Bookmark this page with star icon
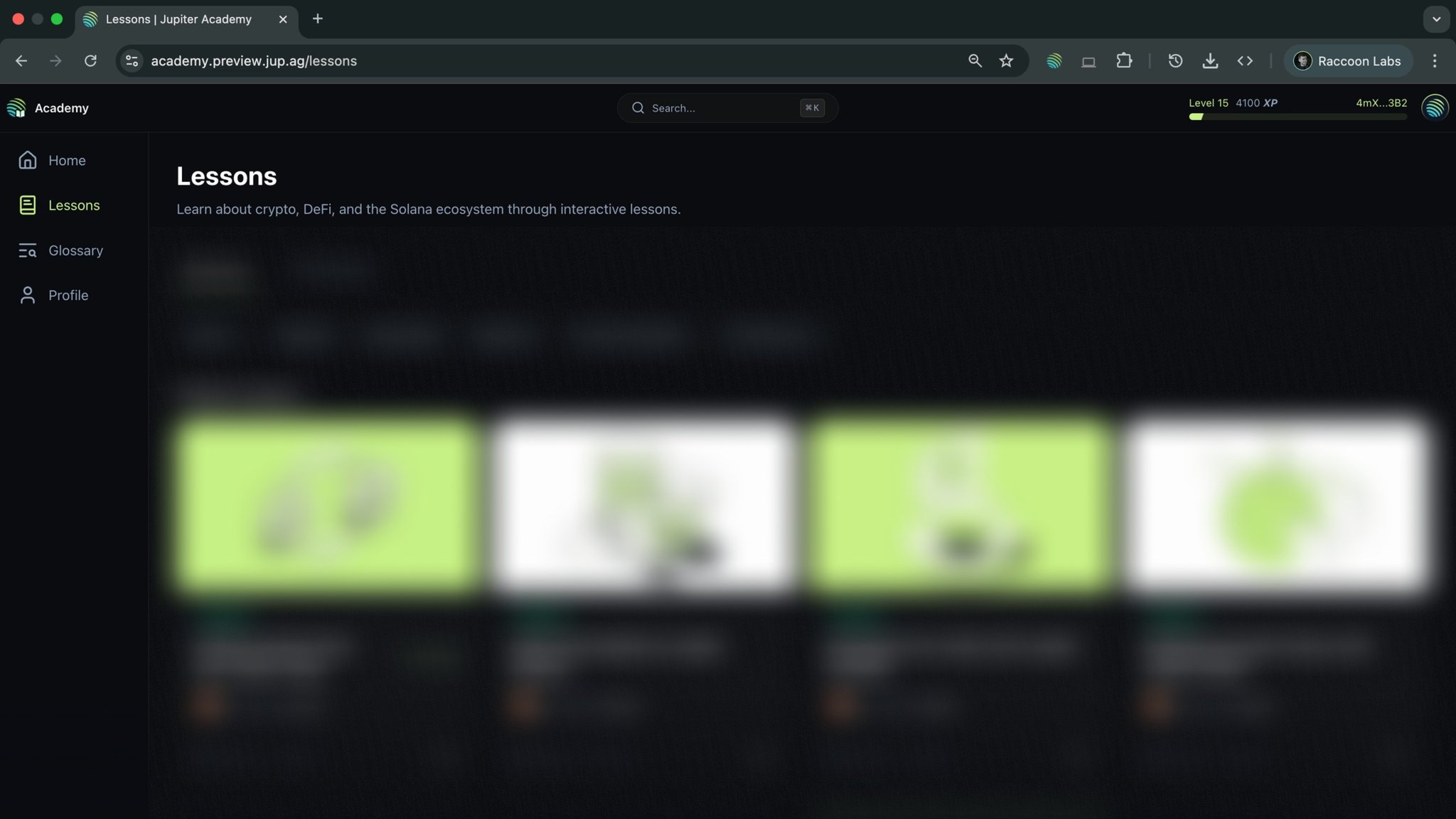The height and width of the screenshot is (819, 1456). tap(1006, 61)
